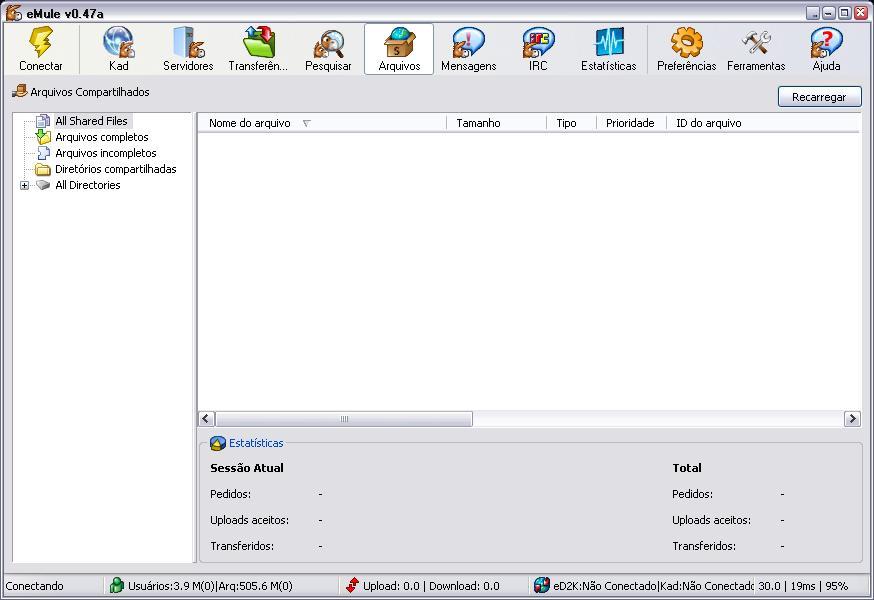
Task: Click Upload: 0.0 | Download: 0.0 status
Action: pyautogui.click(x=431, y=586)
